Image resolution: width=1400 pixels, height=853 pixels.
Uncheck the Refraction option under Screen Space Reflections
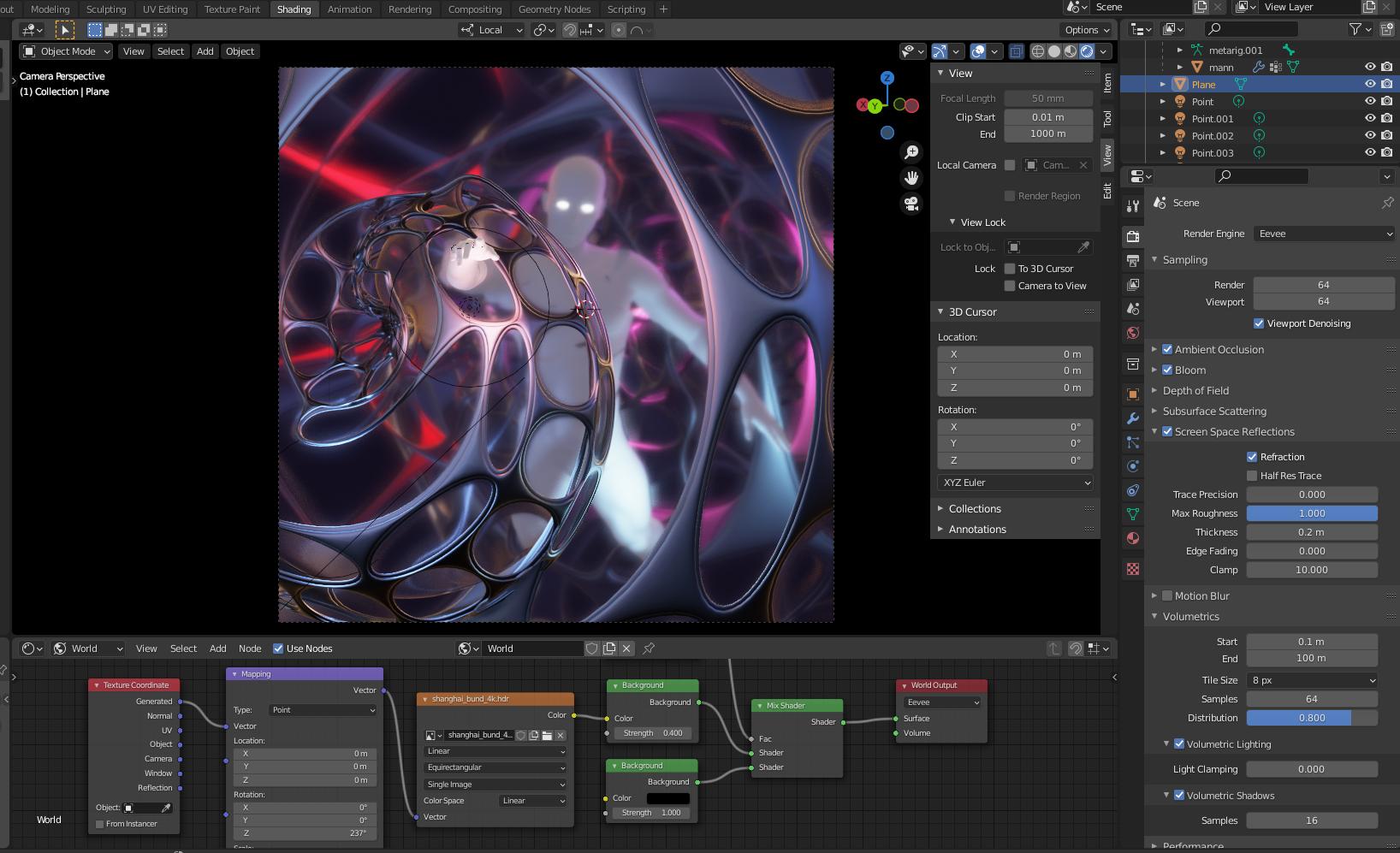(x=1251, y=457)
